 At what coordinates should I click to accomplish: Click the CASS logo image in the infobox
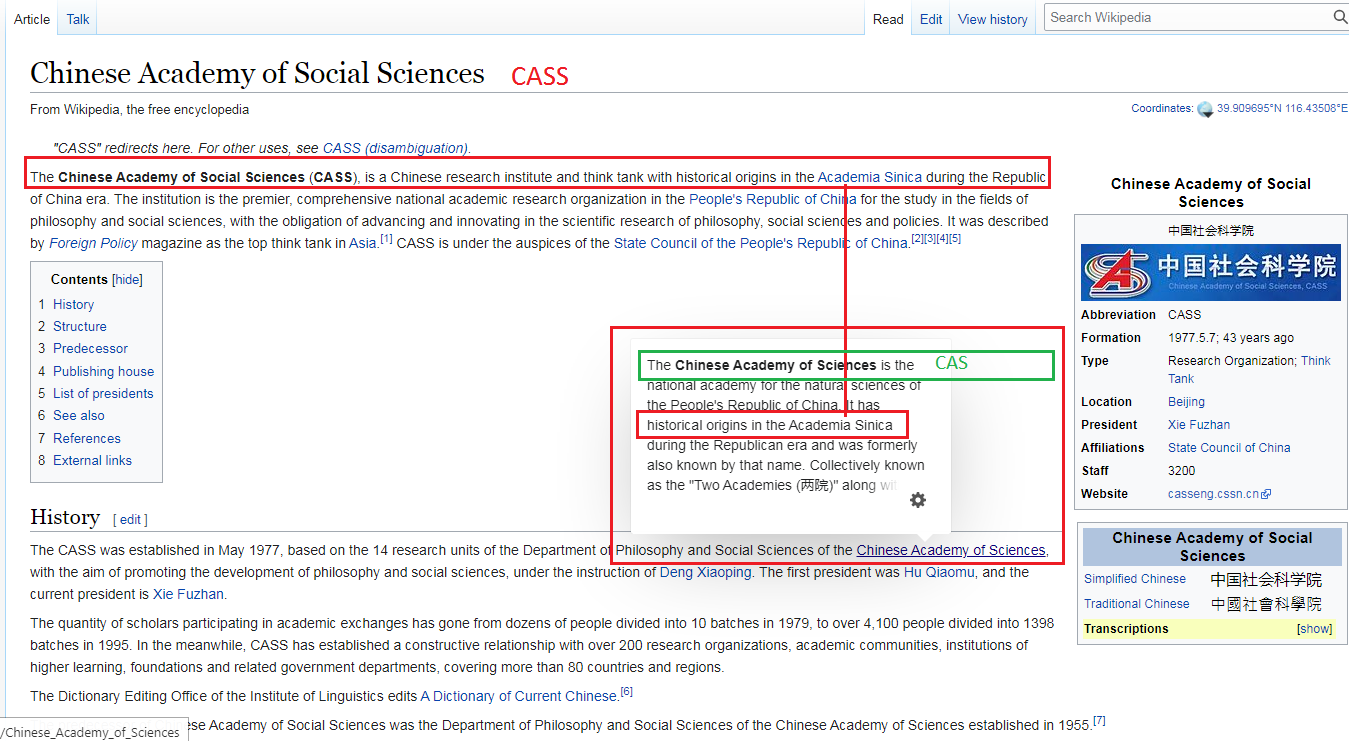1211,271
